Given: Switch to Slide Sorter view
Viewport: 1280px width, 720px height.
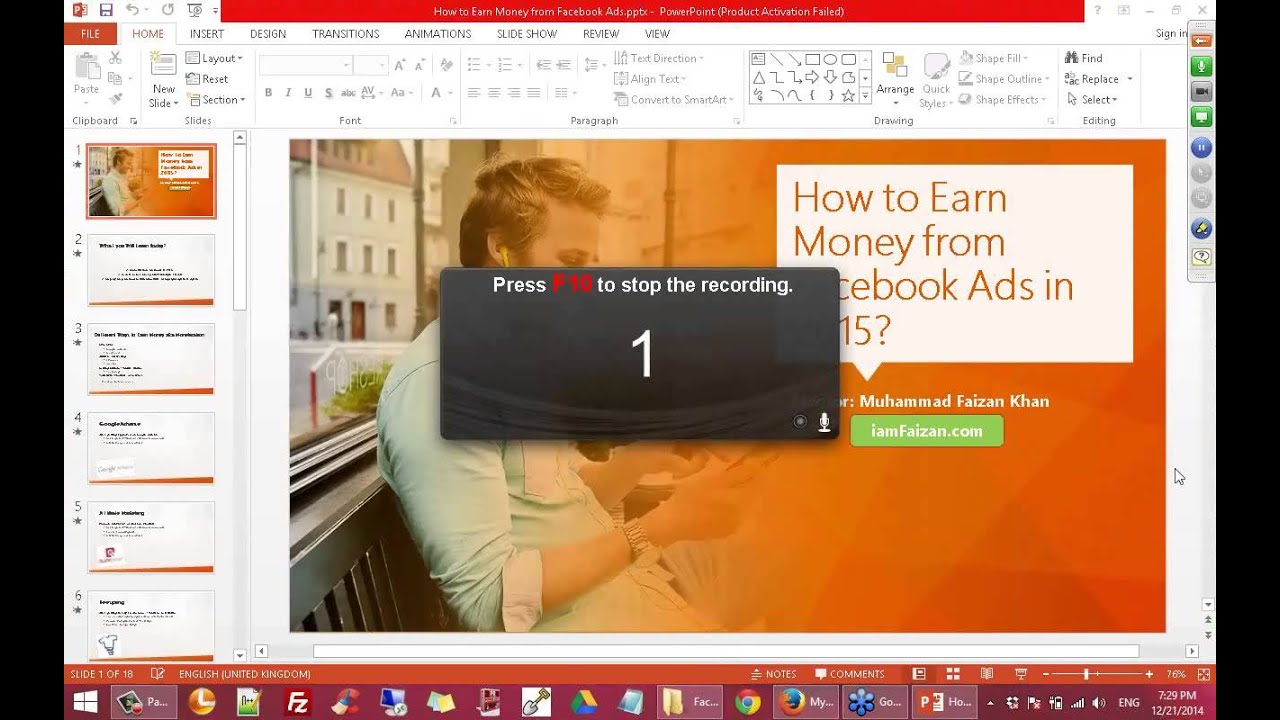Looking at the screenshot, I should (953, 674).
